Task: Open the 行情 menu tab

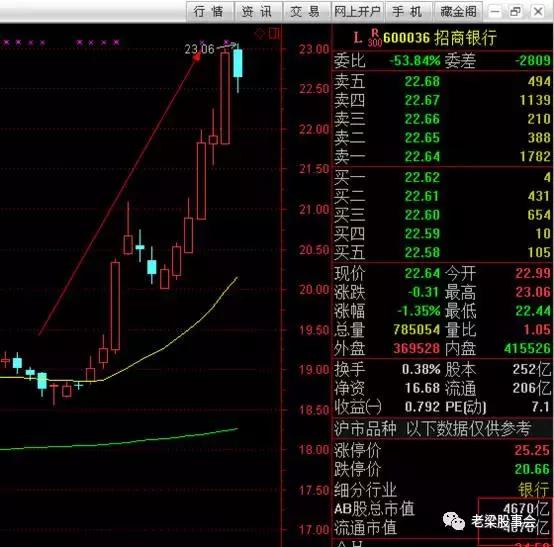Action: tap(209, 12)
